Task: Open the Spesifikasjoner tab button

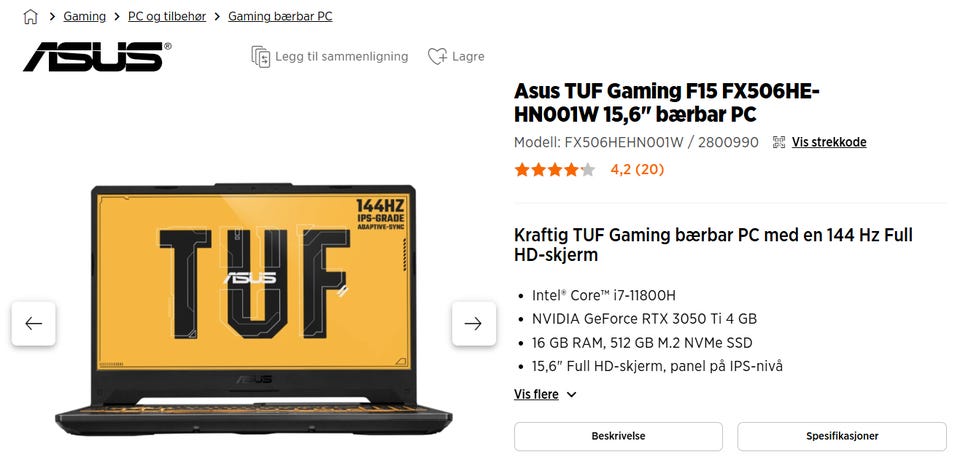Action: 842,436
